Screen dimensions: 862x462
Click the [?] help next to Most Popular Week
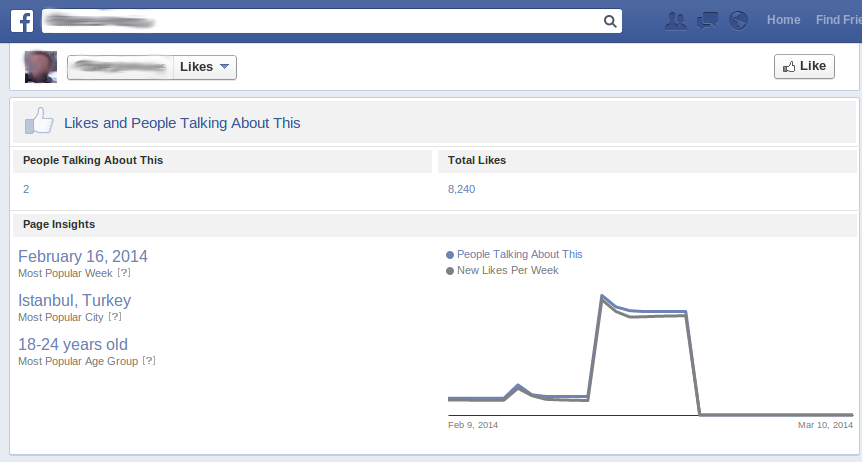pos(124,273)
